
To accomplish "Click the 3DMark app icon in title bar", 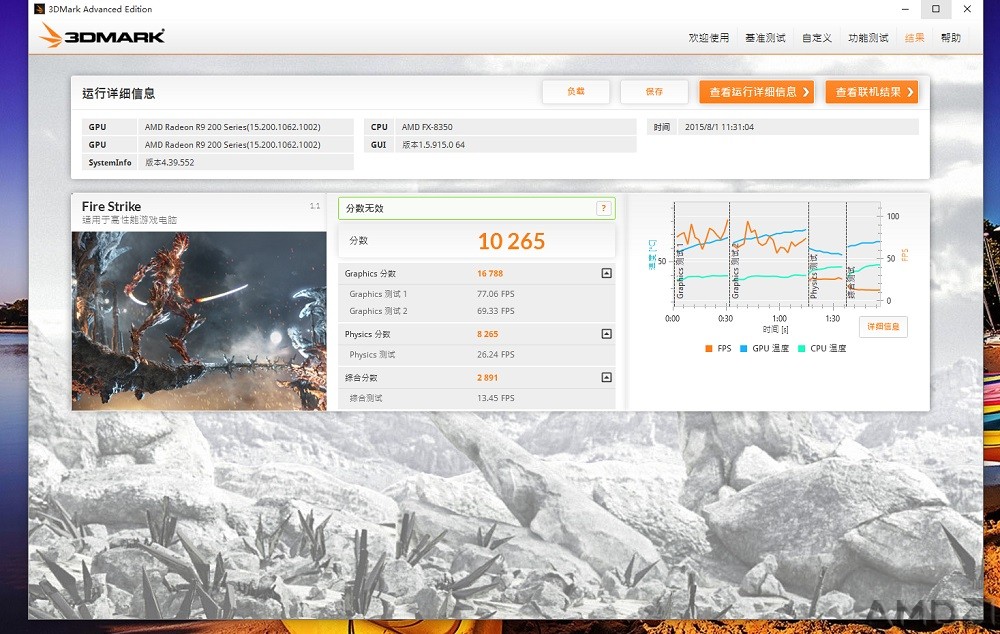I will point(40,9).
